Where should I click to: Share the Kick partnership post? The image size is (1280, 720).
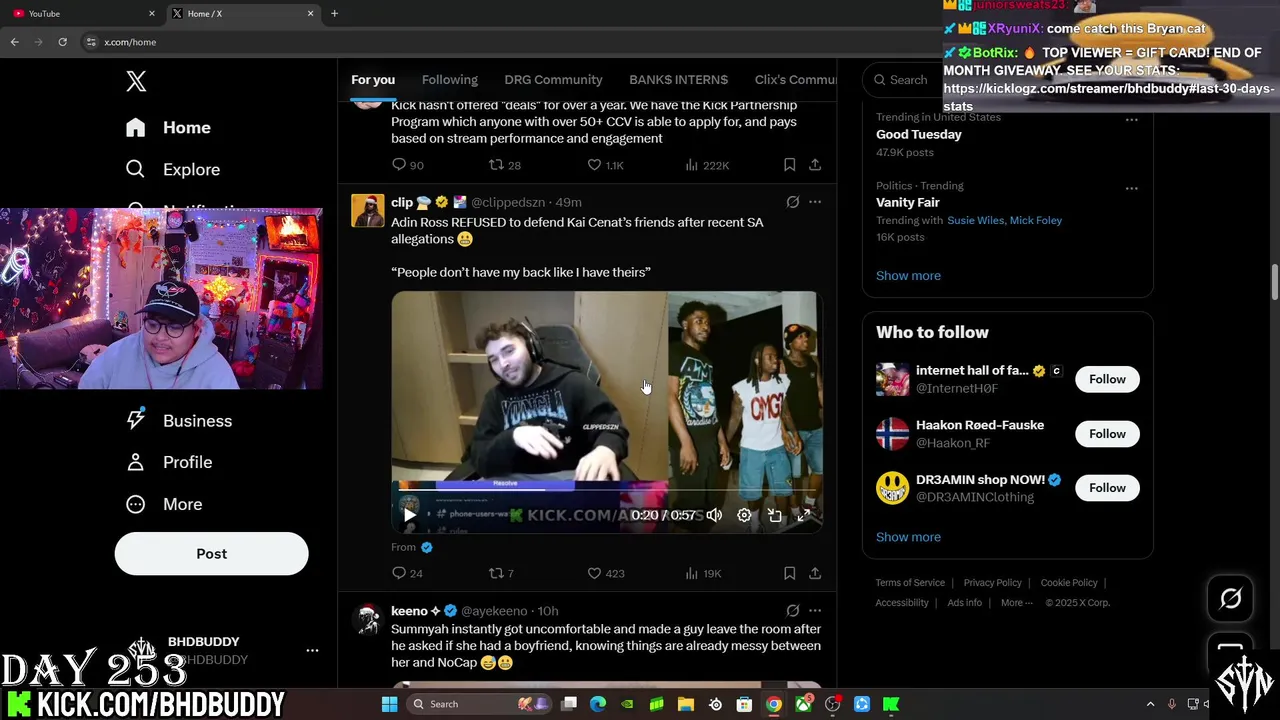tap(815, 165)
